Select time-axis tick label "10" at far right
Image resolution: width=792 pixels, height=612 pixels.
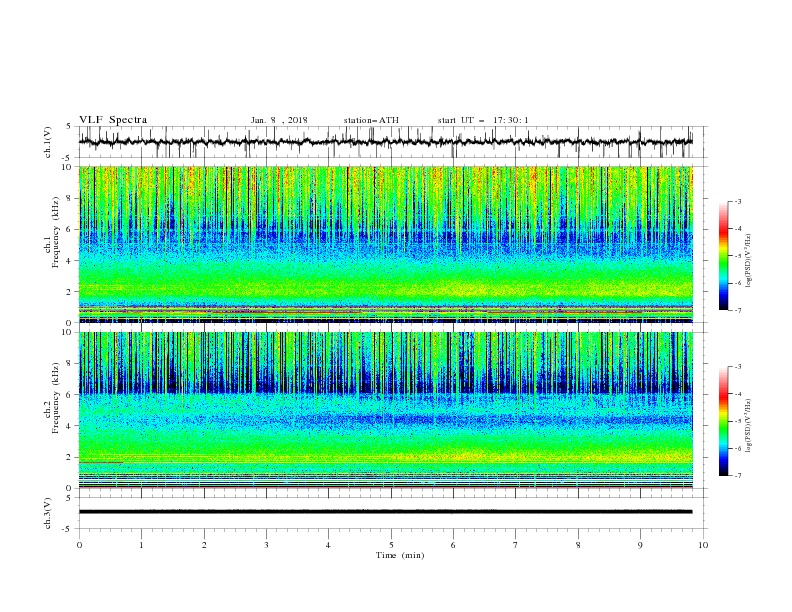pyautogui.click(x=703, y=545)
